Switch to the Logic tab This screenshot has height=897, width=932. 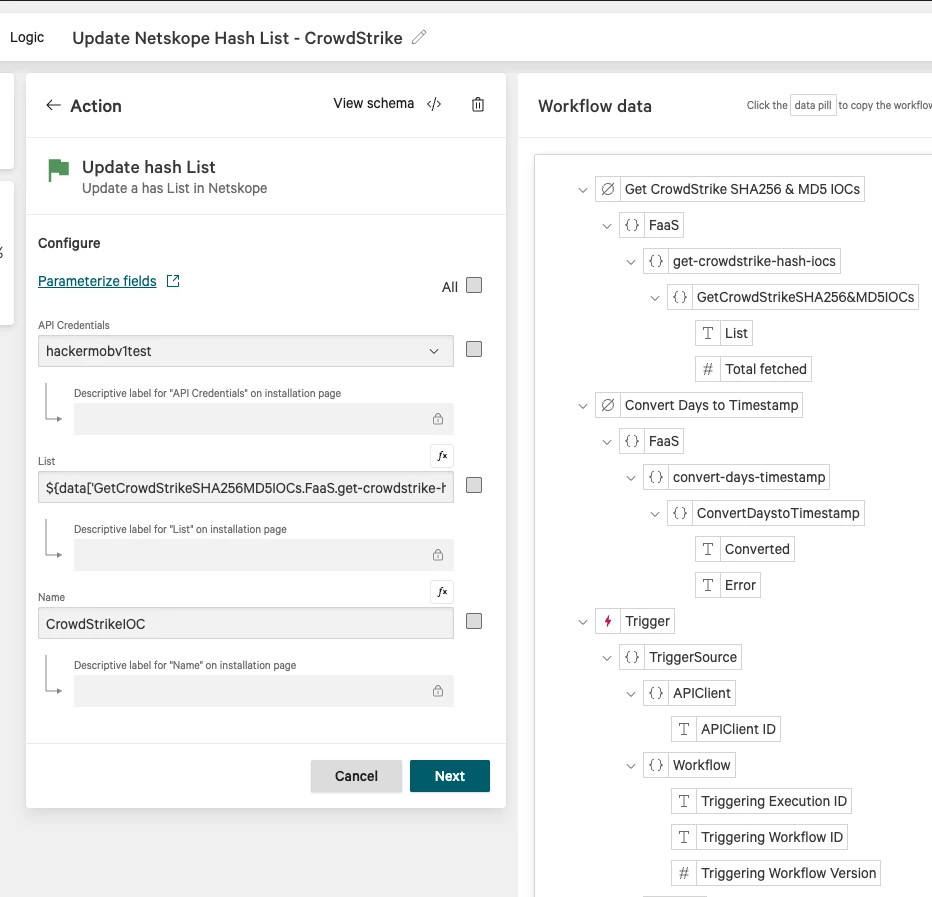pos(27,37)
